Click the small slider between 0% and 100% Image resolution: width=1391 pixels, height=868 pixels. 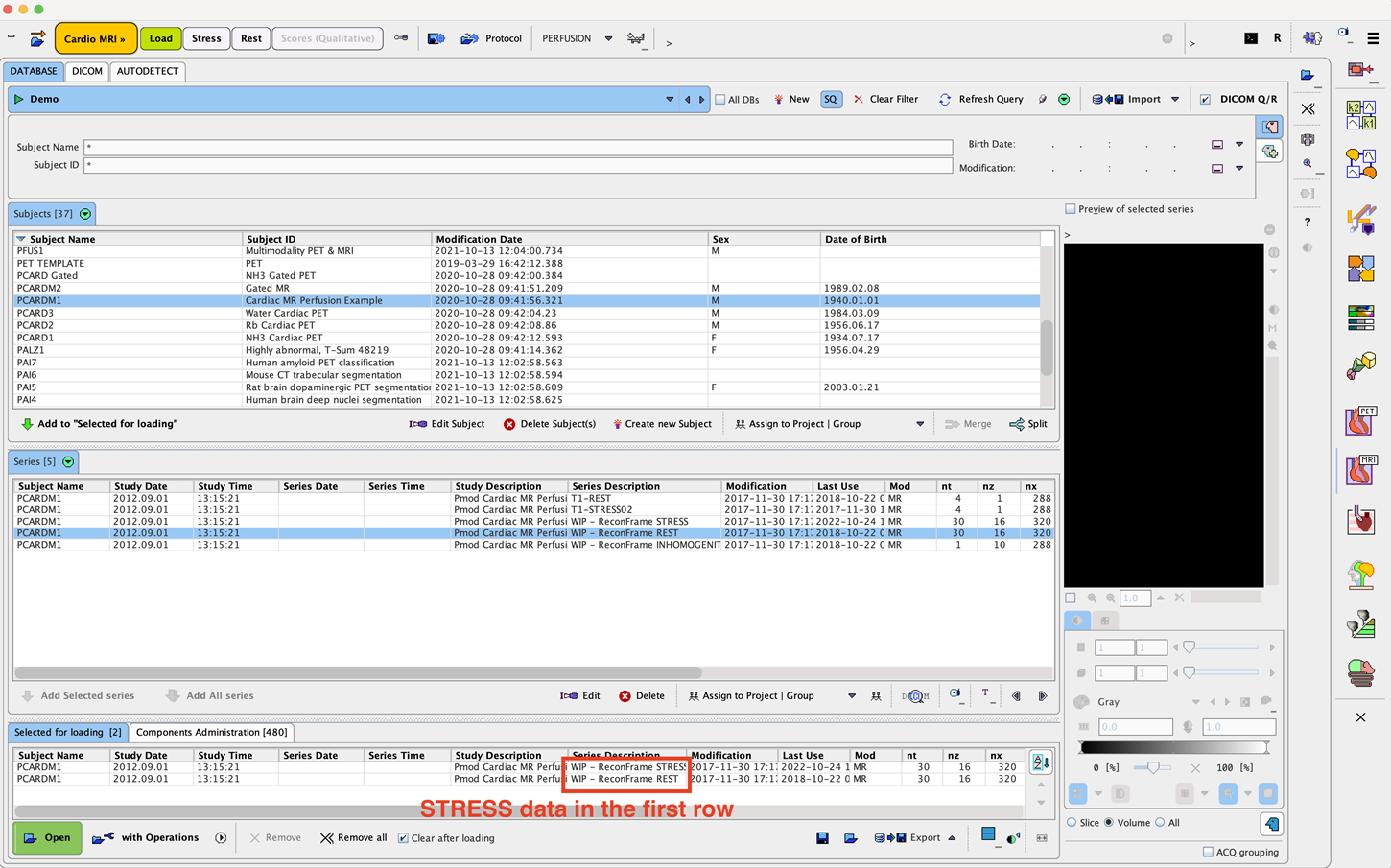click(x=1152, y=767)
